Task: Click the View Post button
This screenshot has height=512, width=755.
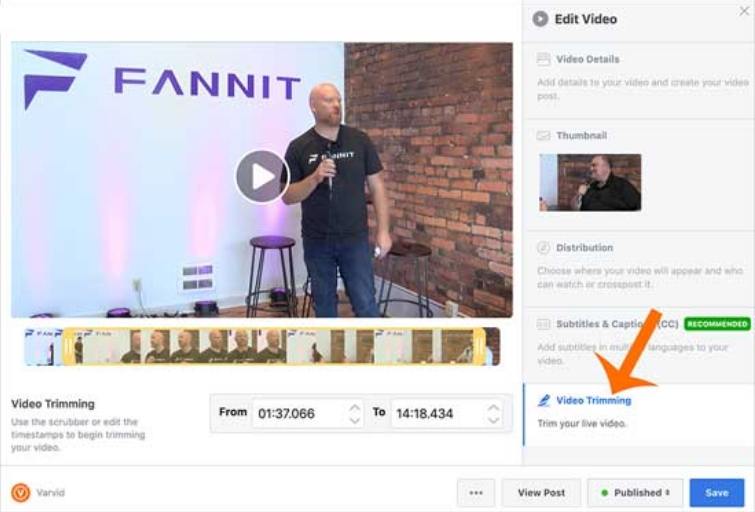Action: point(541,493)
